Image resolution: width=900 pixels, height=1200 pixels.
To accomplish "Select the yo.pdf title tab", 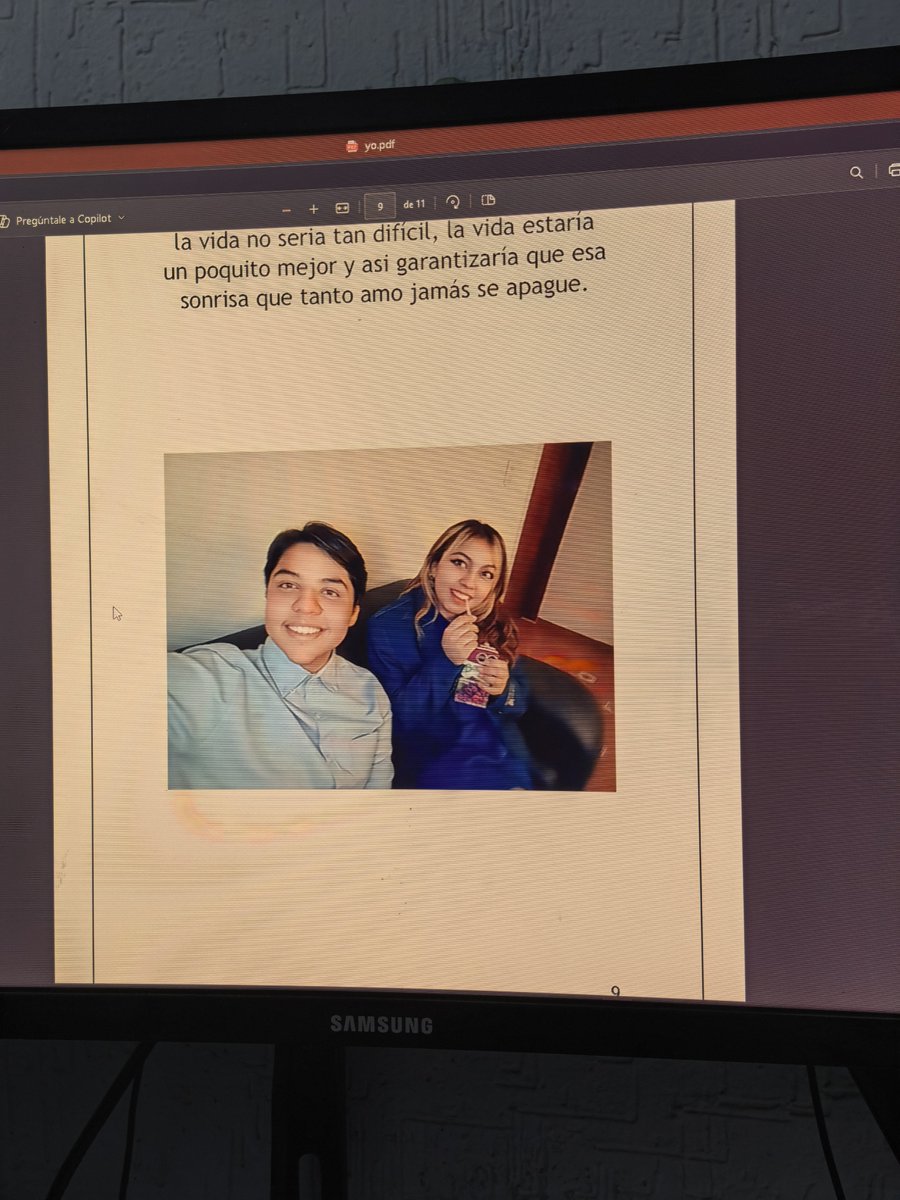I will click(373, 145).
